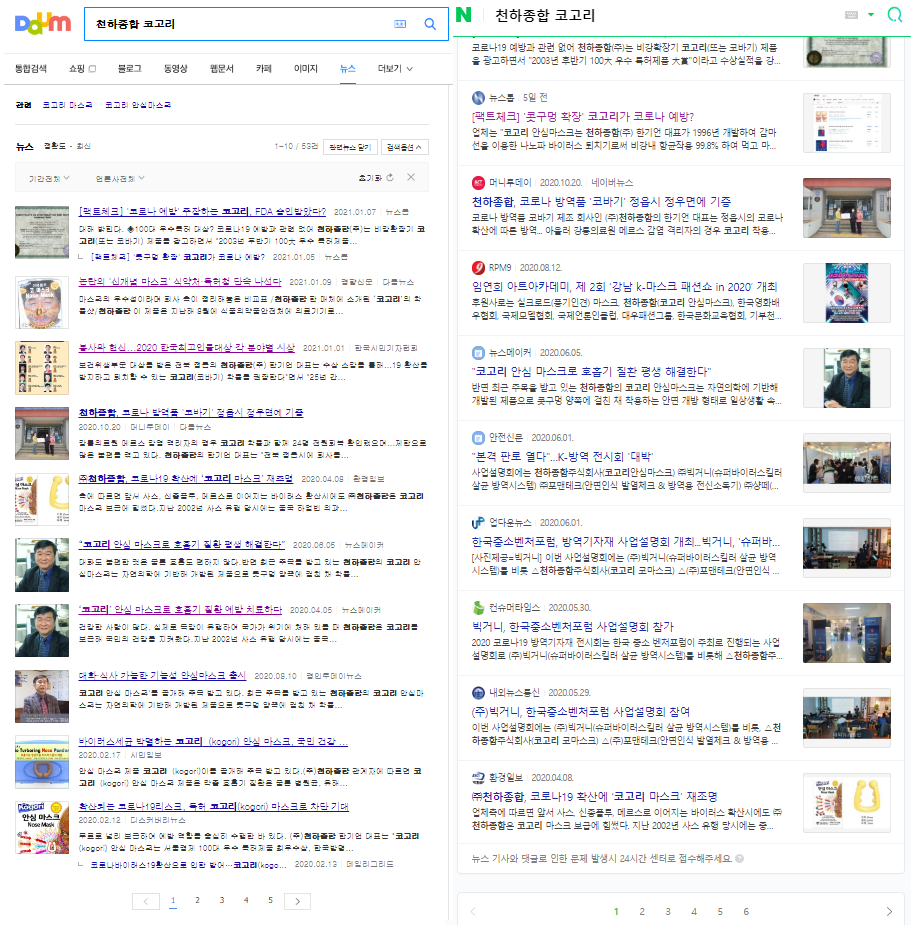
Task: Click Daum magnifier search icon
Action: pos(430,24)
